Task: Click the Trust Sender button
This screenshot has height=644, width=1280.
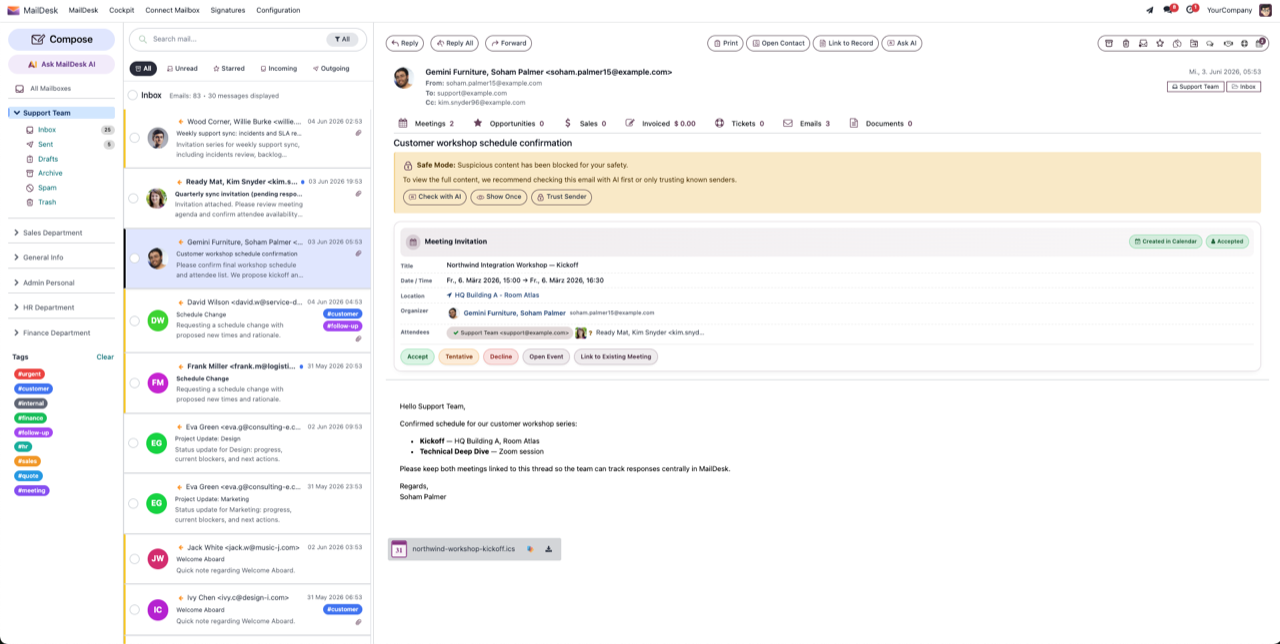Action: pyautogui.click(x=561, y=197)
